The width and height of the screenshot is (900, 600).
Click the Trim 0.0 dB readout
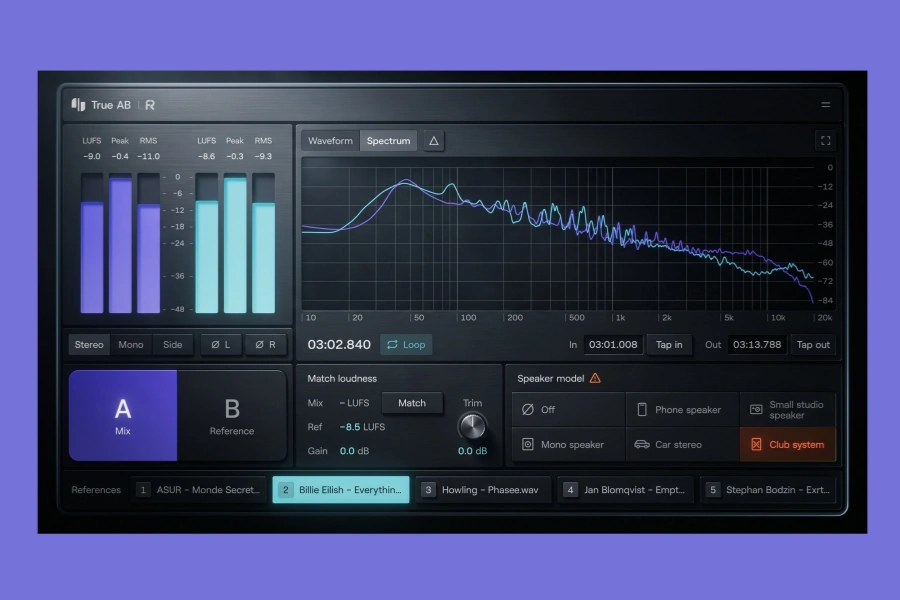(x=472, y=451)
